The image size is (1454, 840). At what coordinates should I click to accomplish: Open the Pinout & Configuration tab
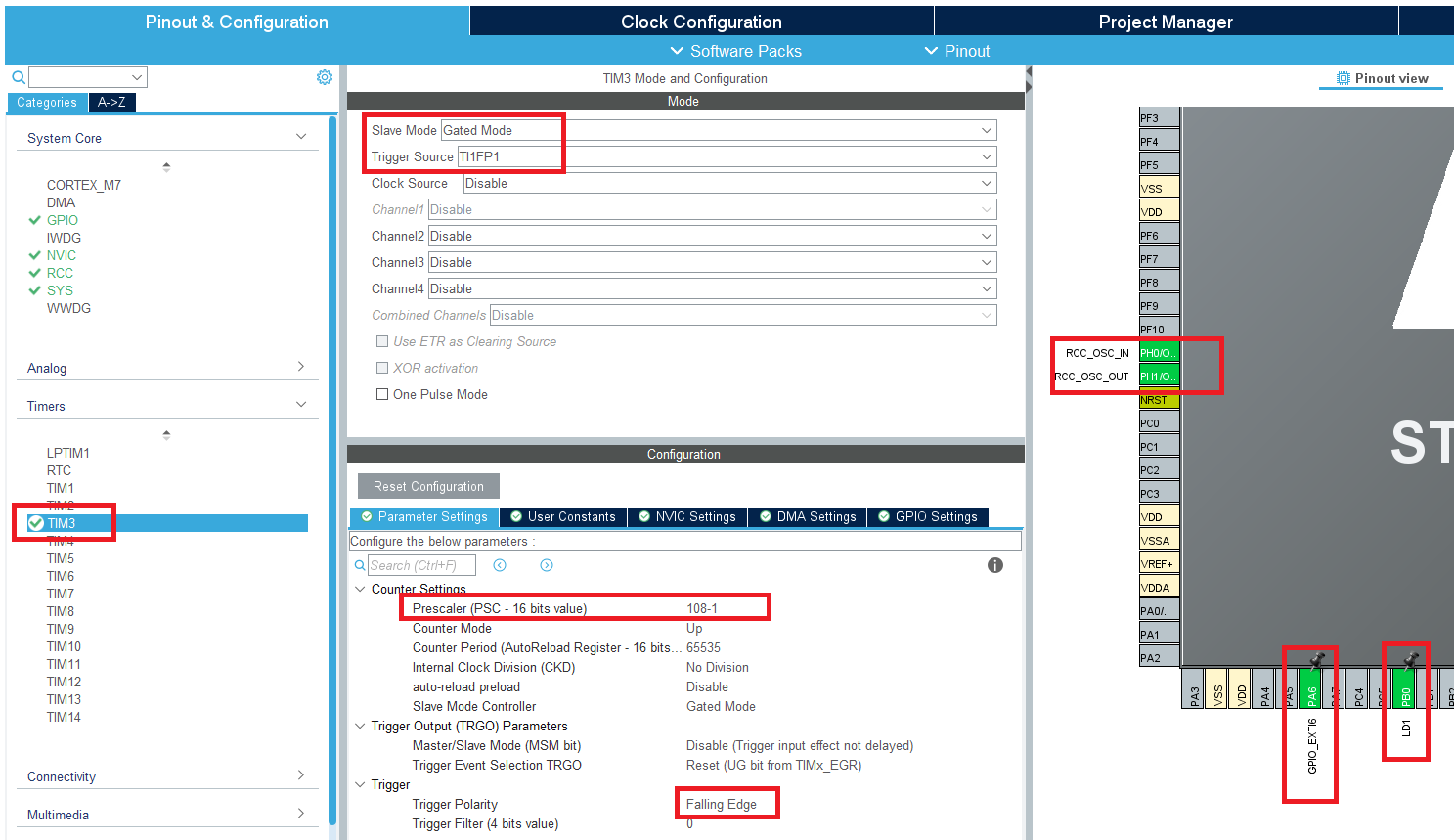[x=237, y=22]
